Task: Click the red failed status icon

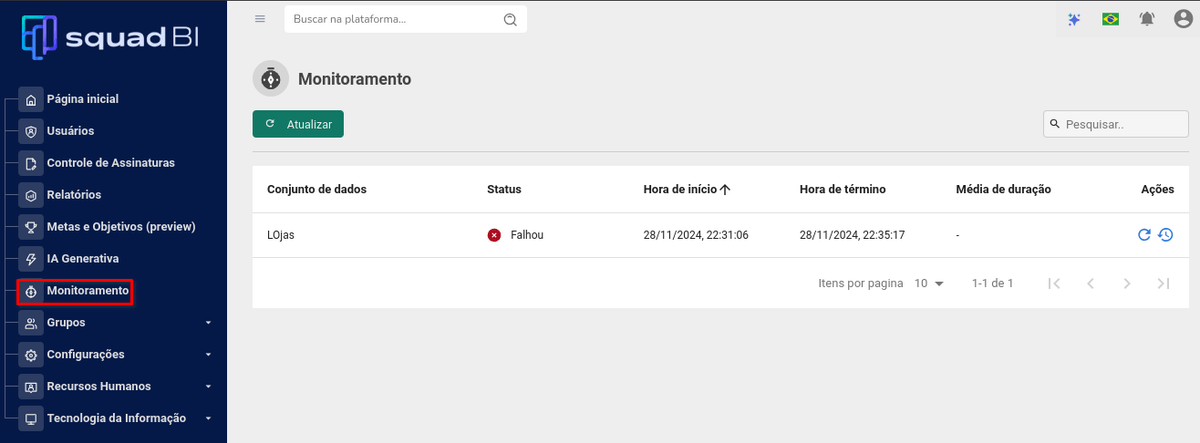Action: (x=494, y=235)
